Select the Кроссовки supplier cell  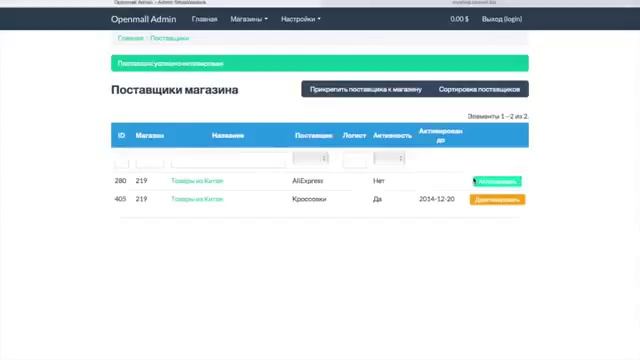(x=309, y=199)
